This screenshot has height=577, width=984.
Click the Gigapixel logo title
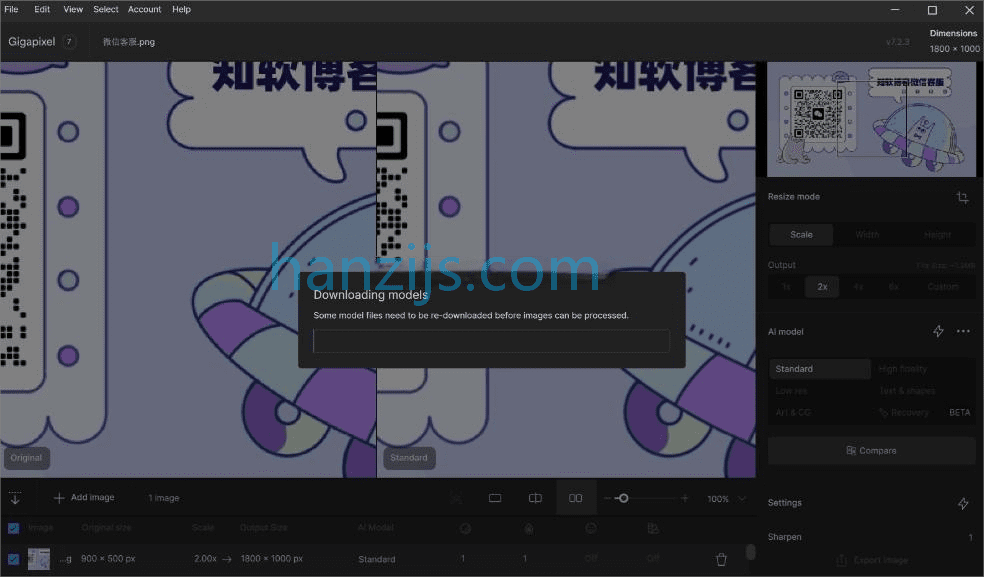(x=31, y=41)
